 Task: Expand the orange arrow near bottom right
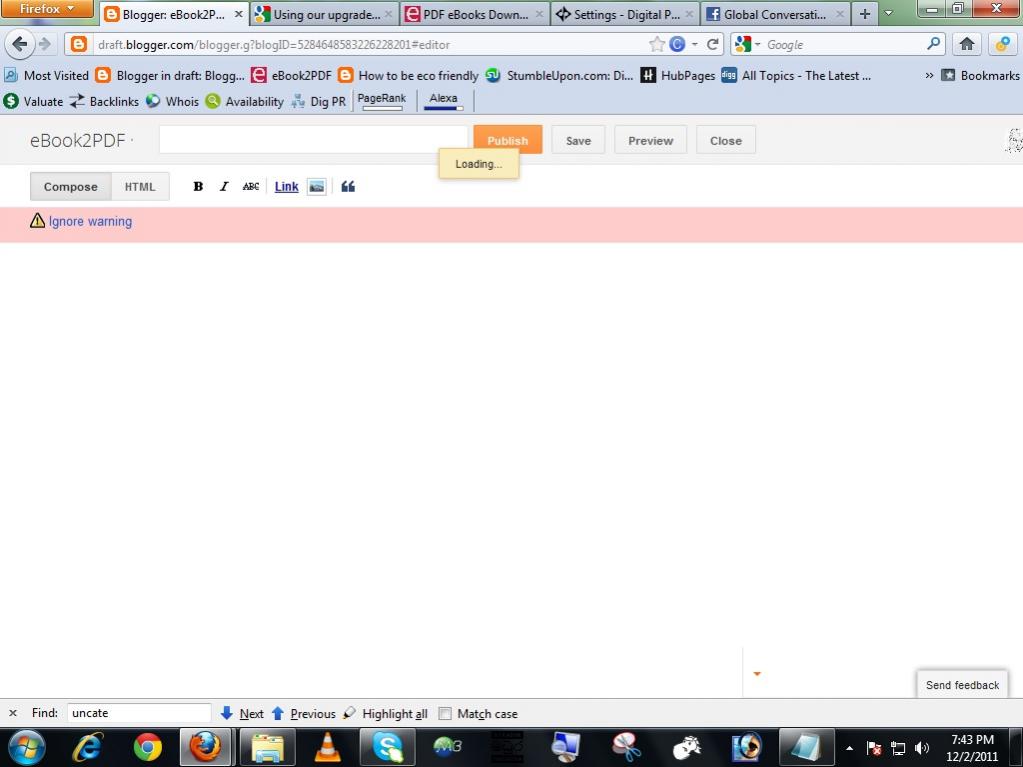(757, 674)
